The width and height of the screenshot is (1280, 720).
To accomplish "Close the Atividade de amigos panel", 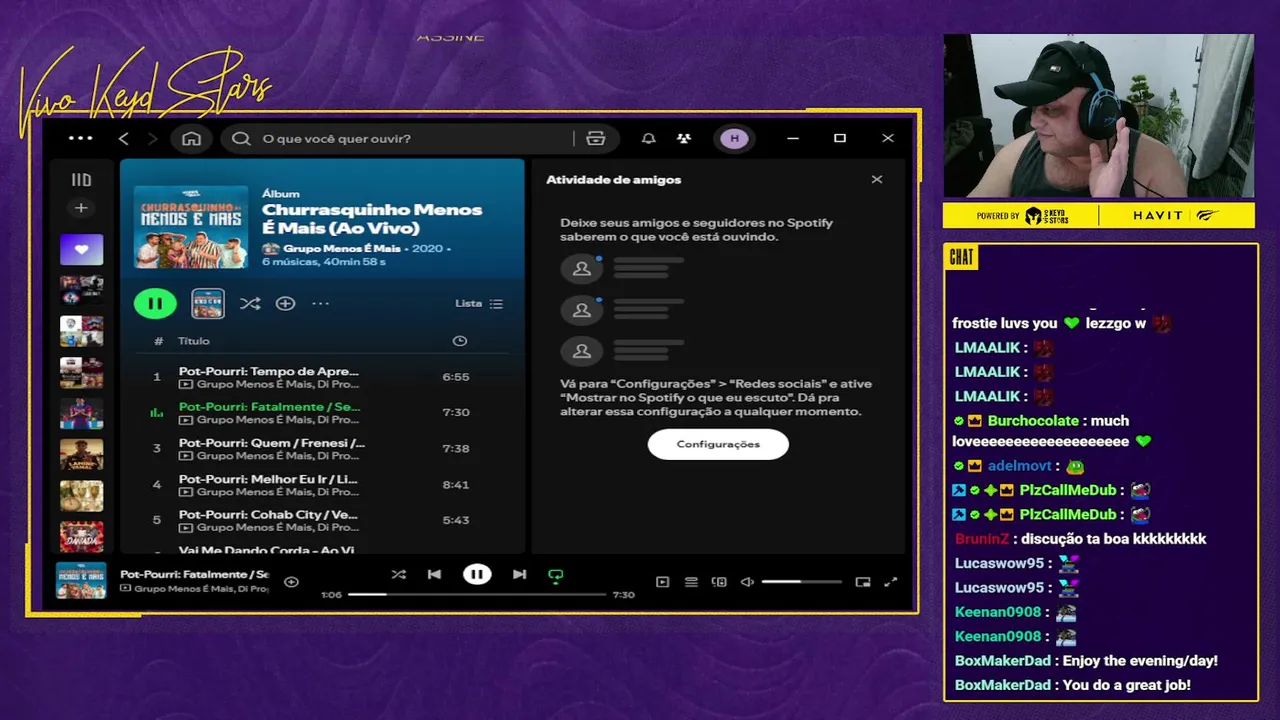I will point(877,179).
